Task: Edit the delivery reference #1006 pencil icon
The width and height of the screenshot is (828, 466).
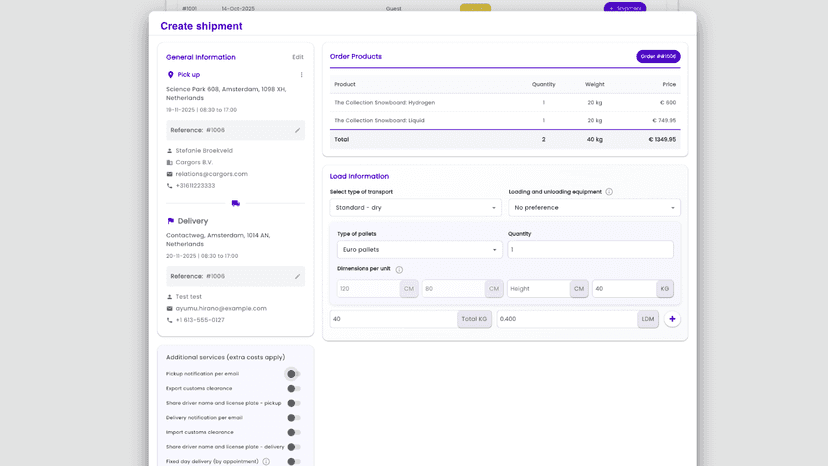Action: click(297, 276)
